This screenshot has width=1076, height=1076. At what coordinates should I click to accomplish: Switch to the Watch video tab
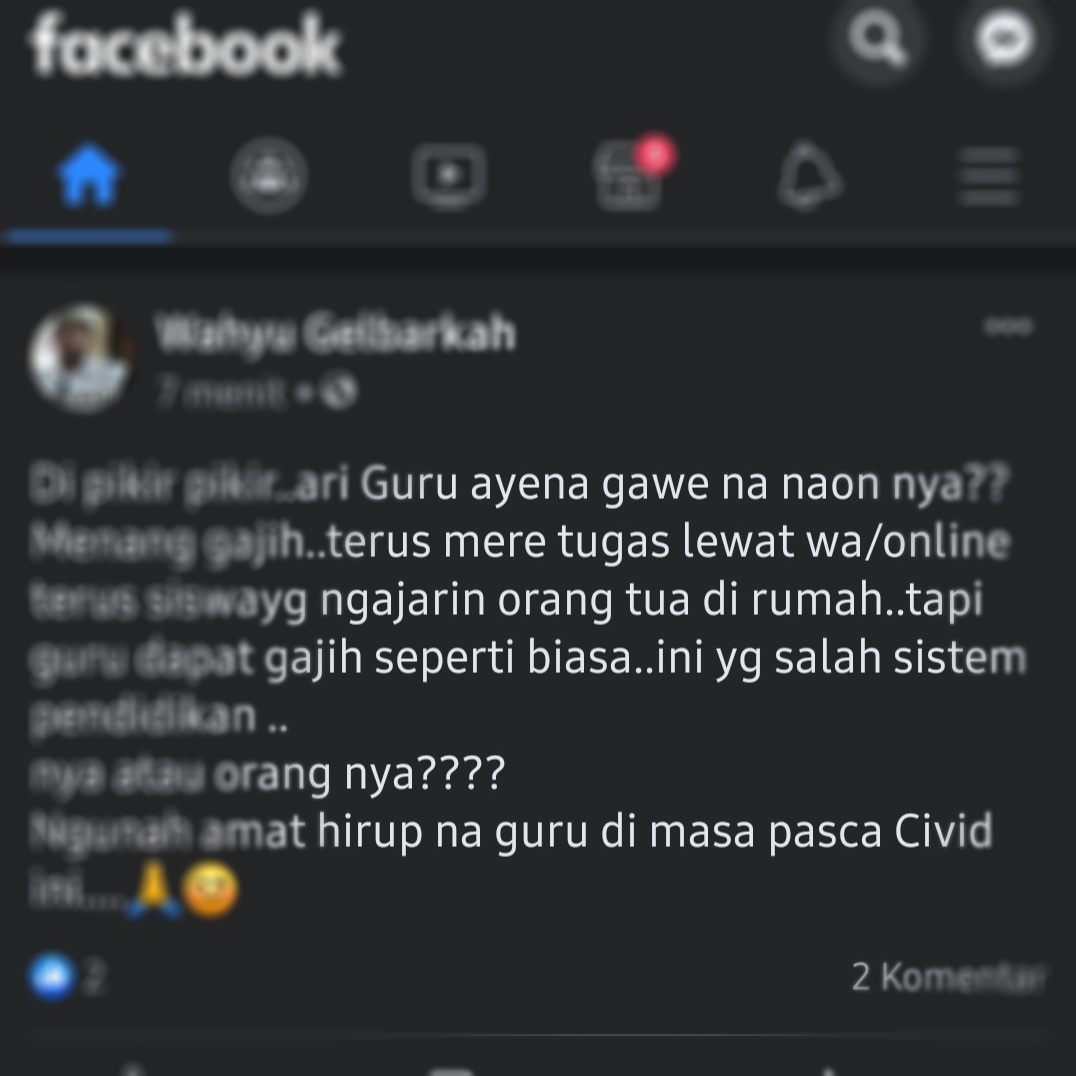click(x=449, y=176)
